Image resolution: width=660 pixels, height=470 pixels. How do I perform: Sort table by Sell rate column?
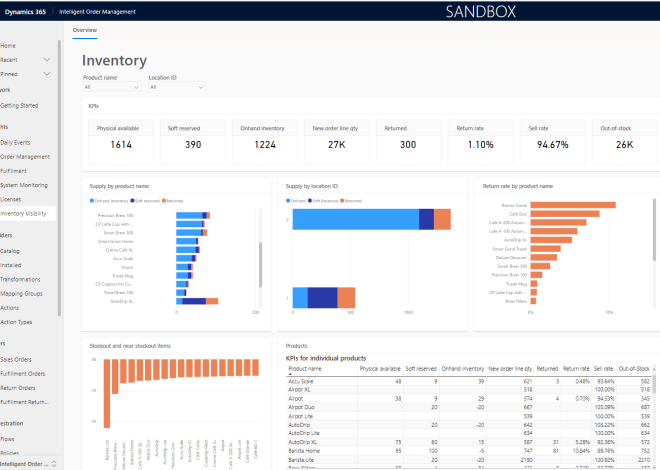coord(603,369)
